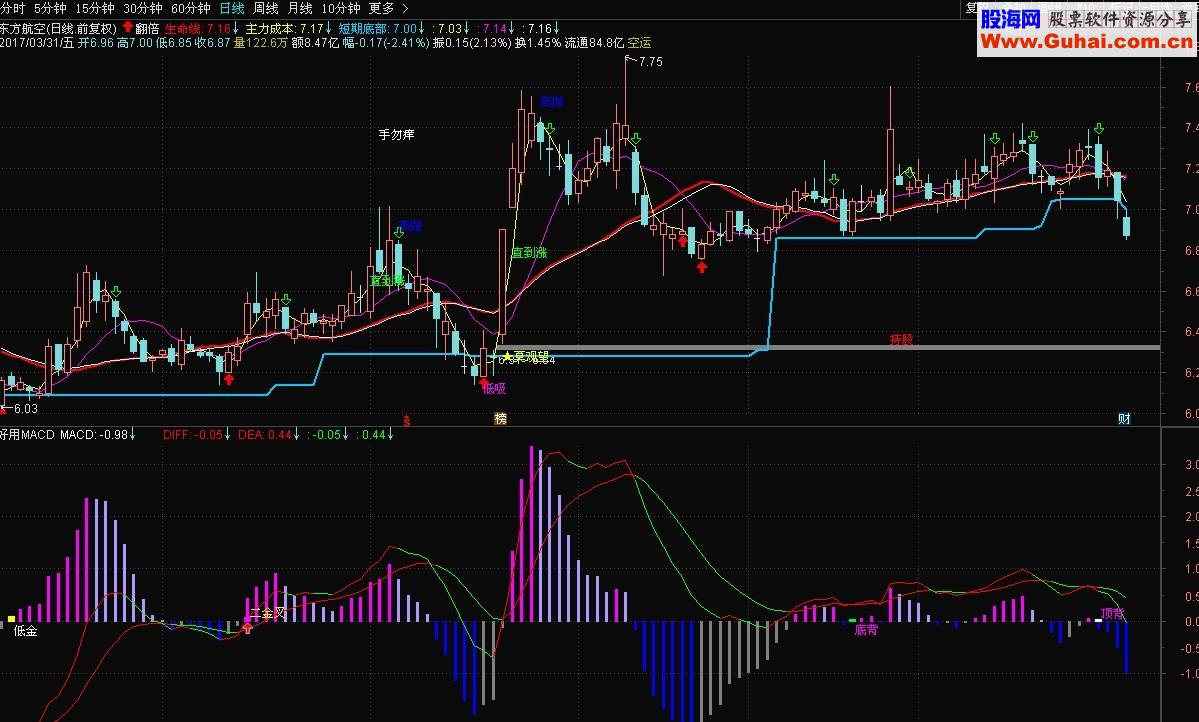Select the 60分钟 timeframe tab
The height and width of the screenshot is (722, 1199).
click(190, 8)
